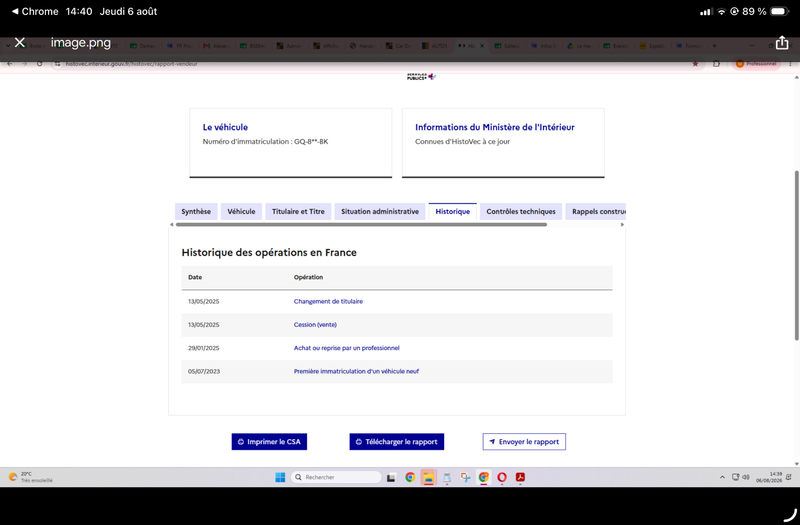Click the Le véhicule card title
This screenshot has height=525, width=800.
pyautogui.click(x=225, y=127)
